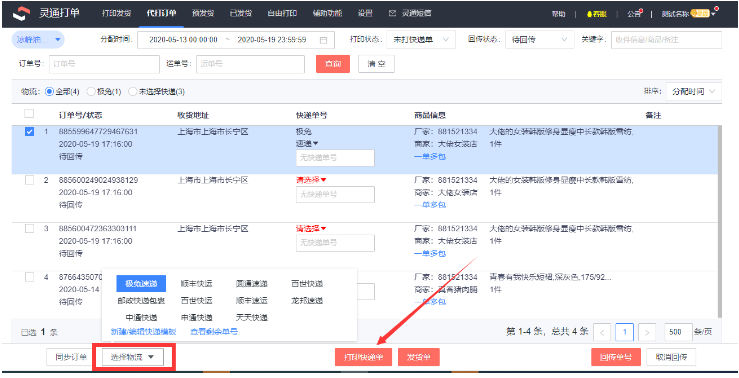
Task: Switch to the 代打订单 tab
Action: pos(162,13)
